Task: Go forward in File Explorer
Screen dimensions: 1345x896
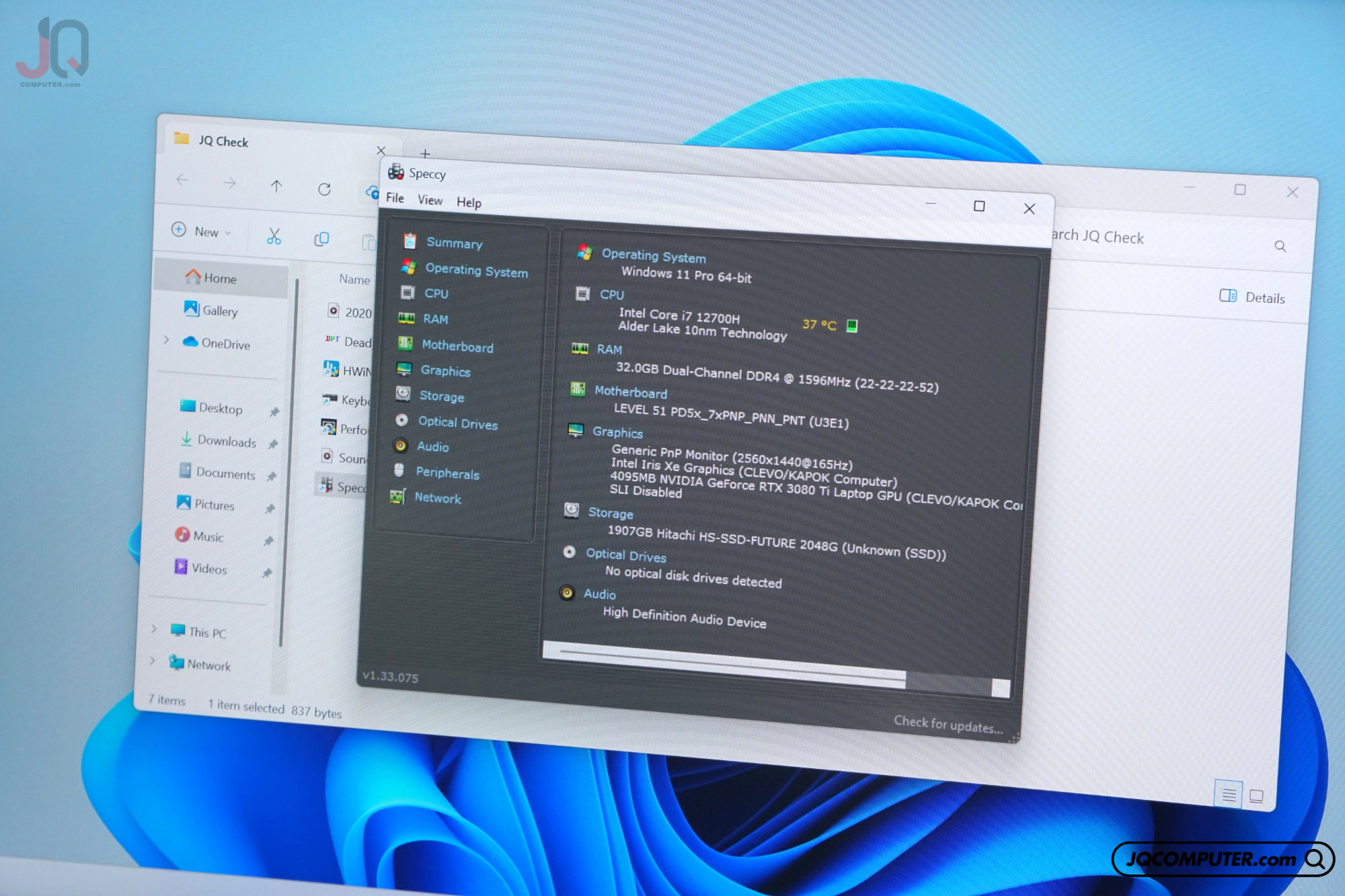Action: point(229,183)
